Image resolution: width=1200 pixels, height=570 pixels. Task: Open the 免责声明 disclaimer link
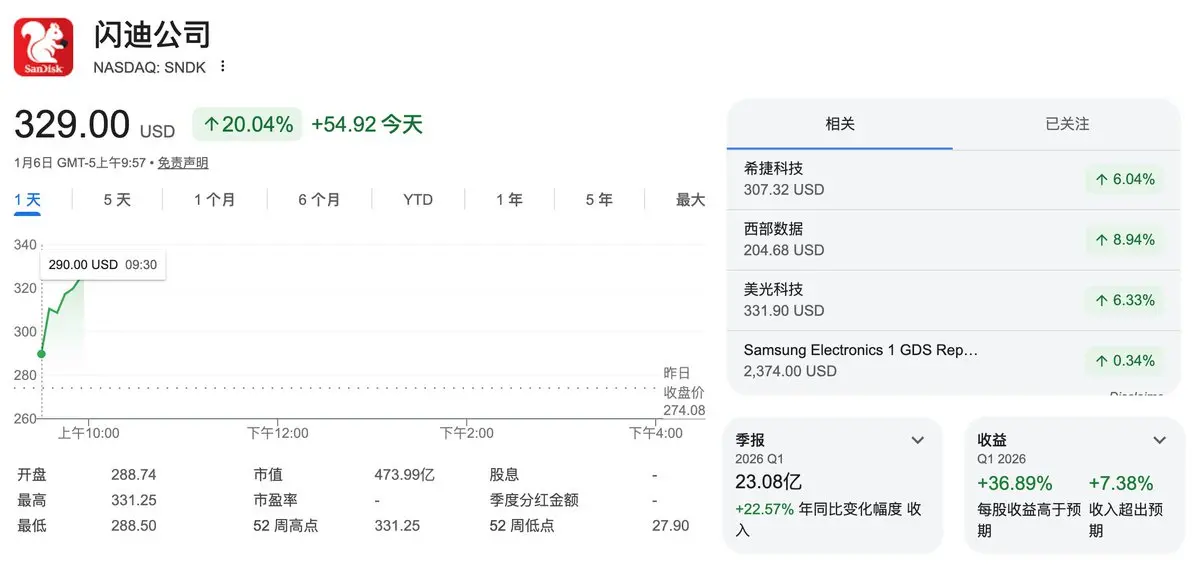click(x=183, y=163)
